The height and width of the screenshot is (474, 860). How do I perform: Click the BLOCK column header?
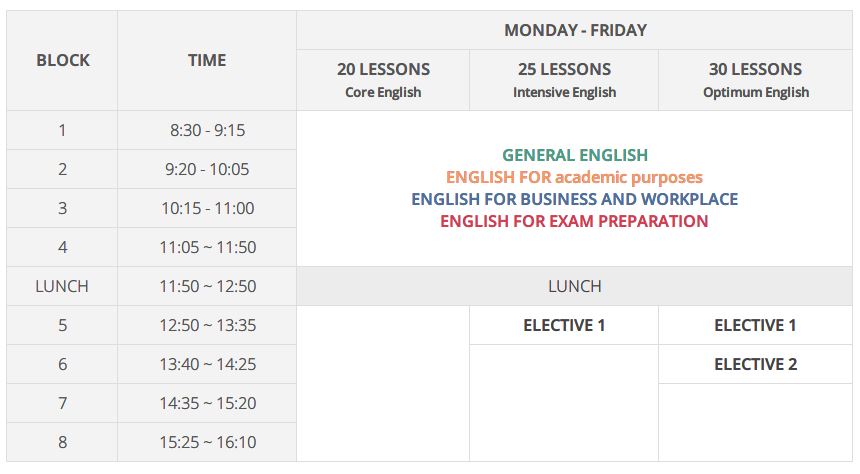pos(63,60)
